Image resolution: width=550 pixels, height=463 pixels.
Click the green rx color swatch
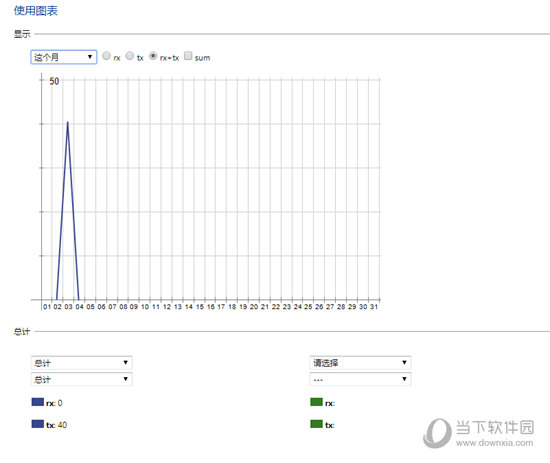316,402
